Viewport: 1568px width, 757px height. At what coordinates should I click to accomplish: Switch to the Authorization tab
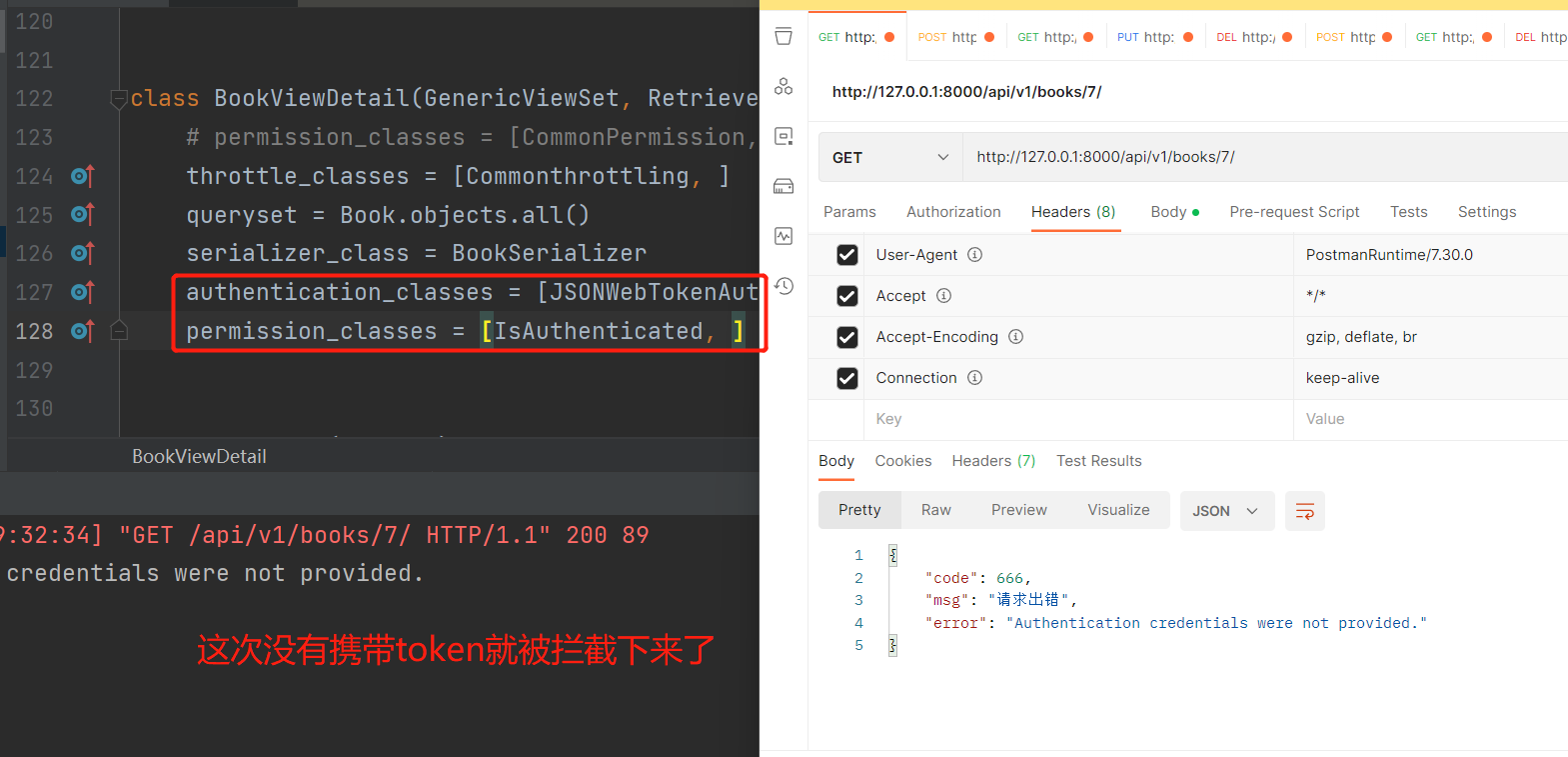point(953,212)
